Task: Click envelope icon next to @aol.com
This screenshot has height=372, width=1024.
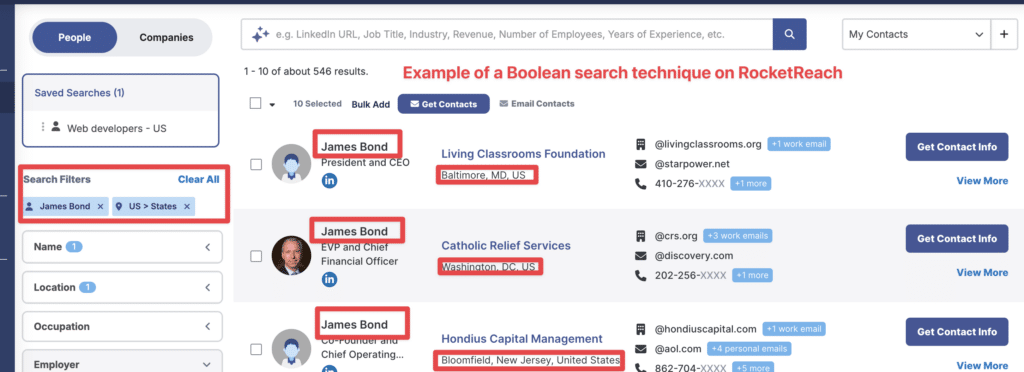Action: 641,349
